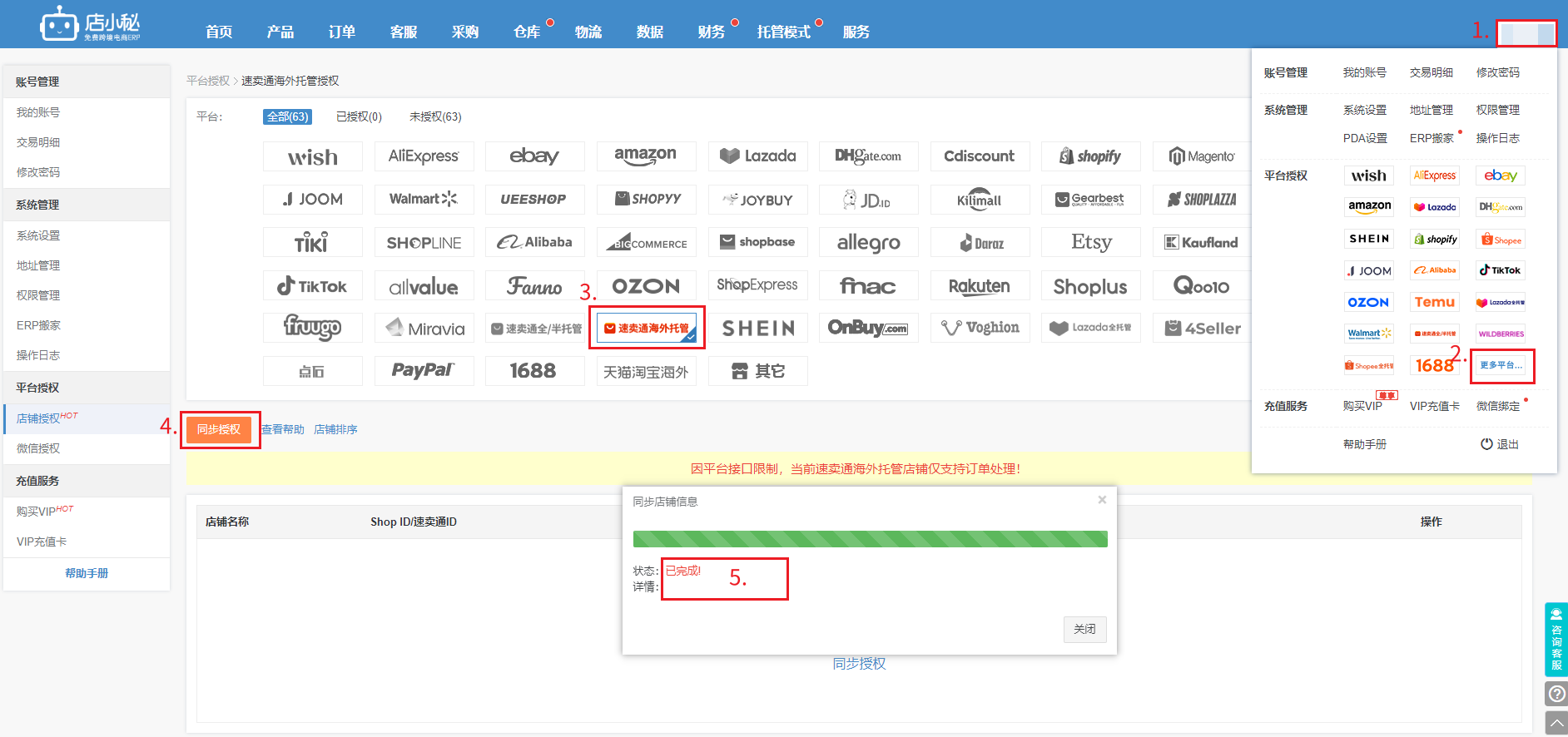Viewport: 1568px width, 737px height.
Task: Open 微信绑定 in the dropdown panel
Action: tap(1498, 406)
